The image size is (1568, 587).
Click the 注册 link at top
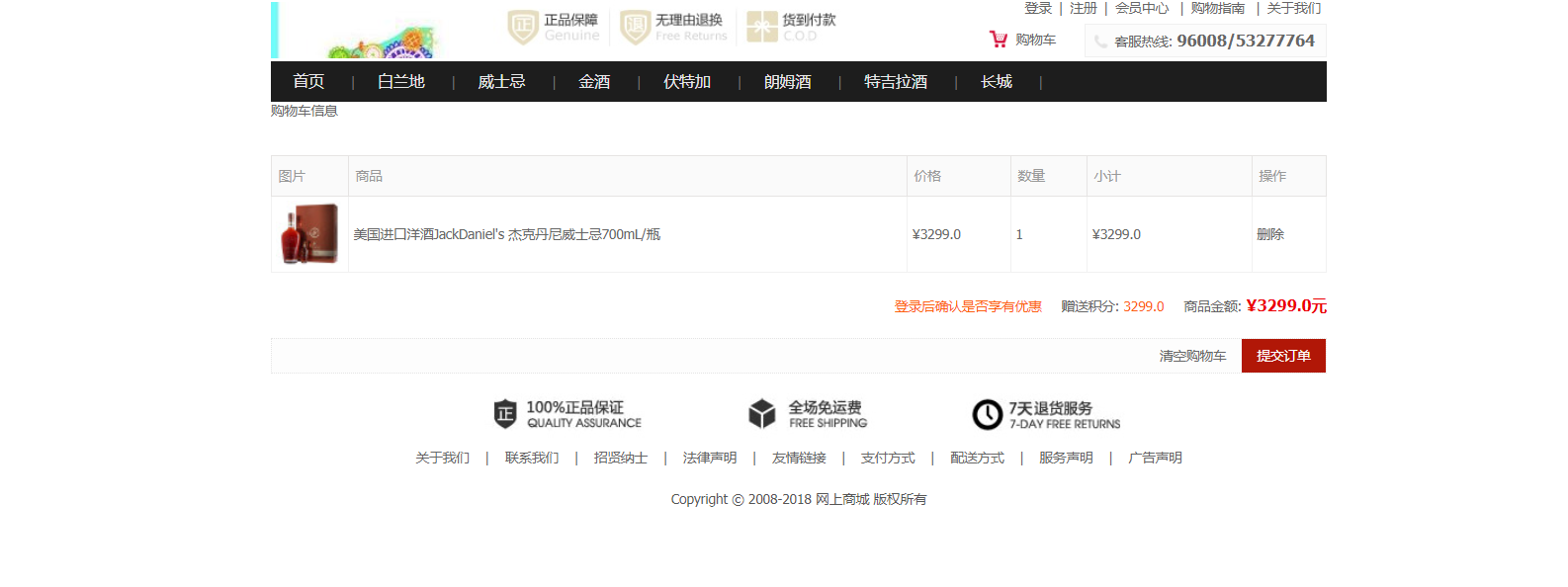tap(1084, 8)
